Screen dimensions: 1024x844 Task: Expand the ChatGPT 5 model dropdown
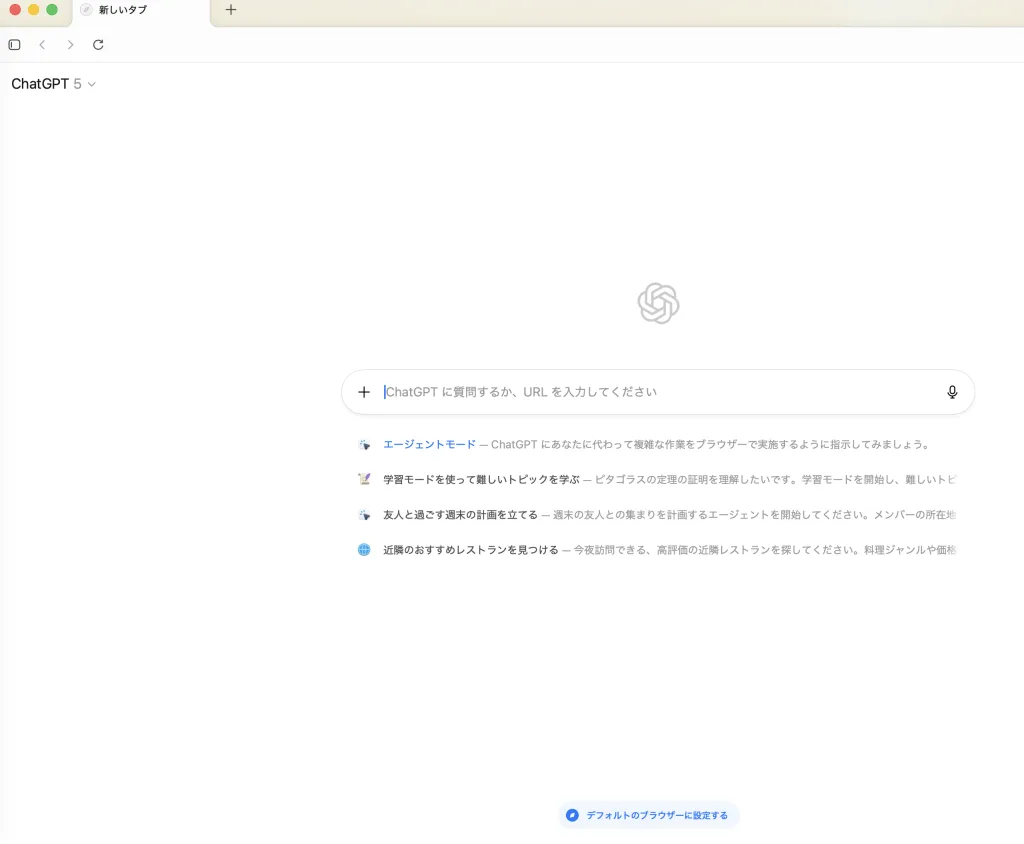click(x=54, y=84)
